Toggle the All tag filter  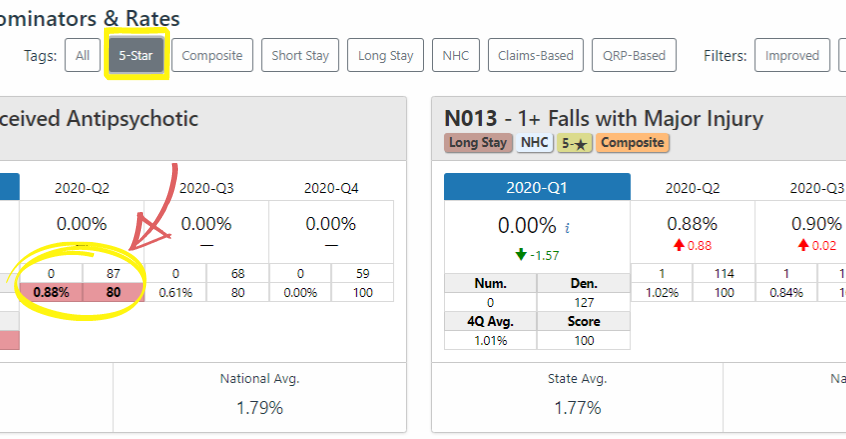pos(82,55)
